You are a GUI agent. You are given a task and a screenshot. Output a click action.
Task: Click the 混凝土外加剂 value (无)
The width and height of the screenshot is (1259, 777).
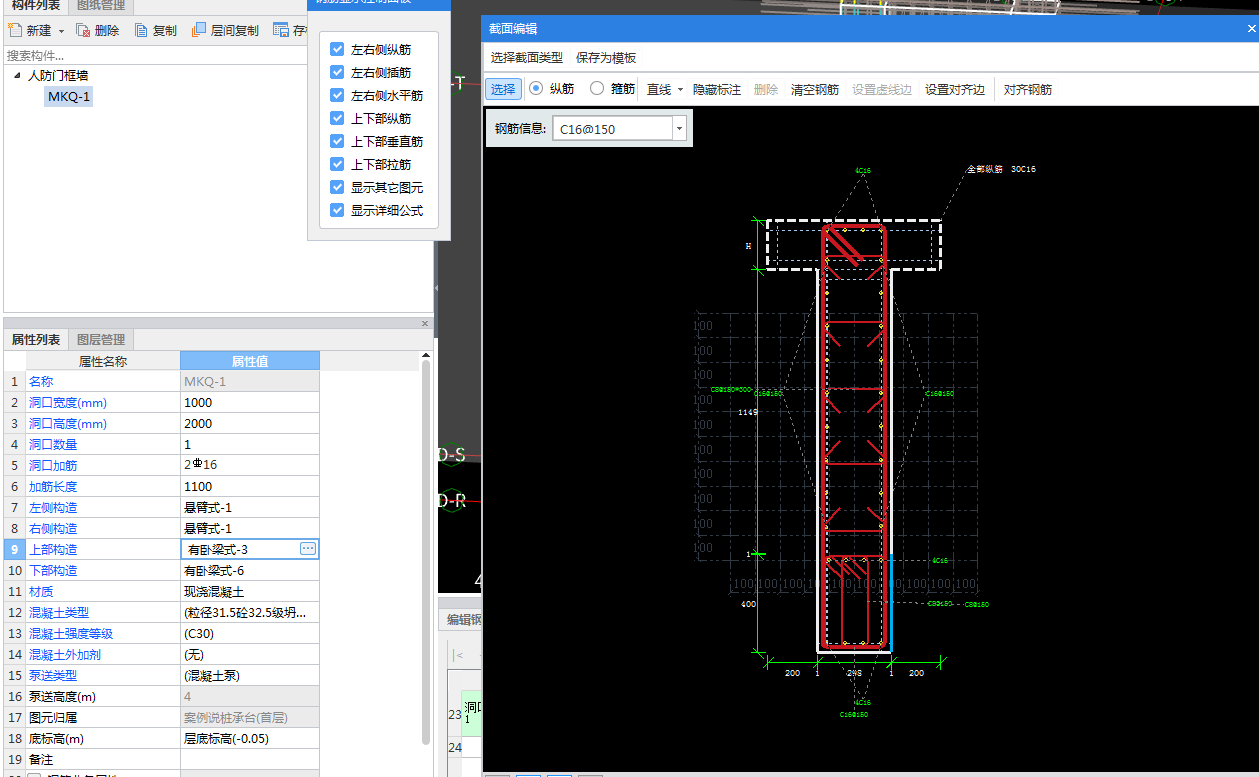[250, 654]
